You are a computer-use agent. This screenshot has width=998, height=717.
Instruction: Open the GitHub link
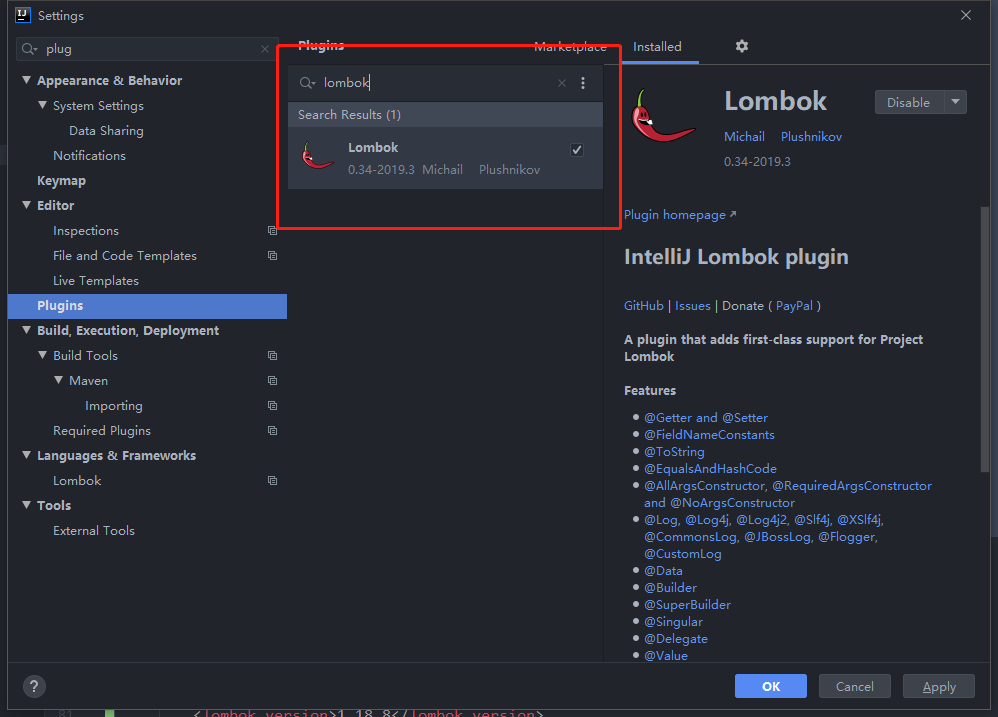tap(643, 305)
